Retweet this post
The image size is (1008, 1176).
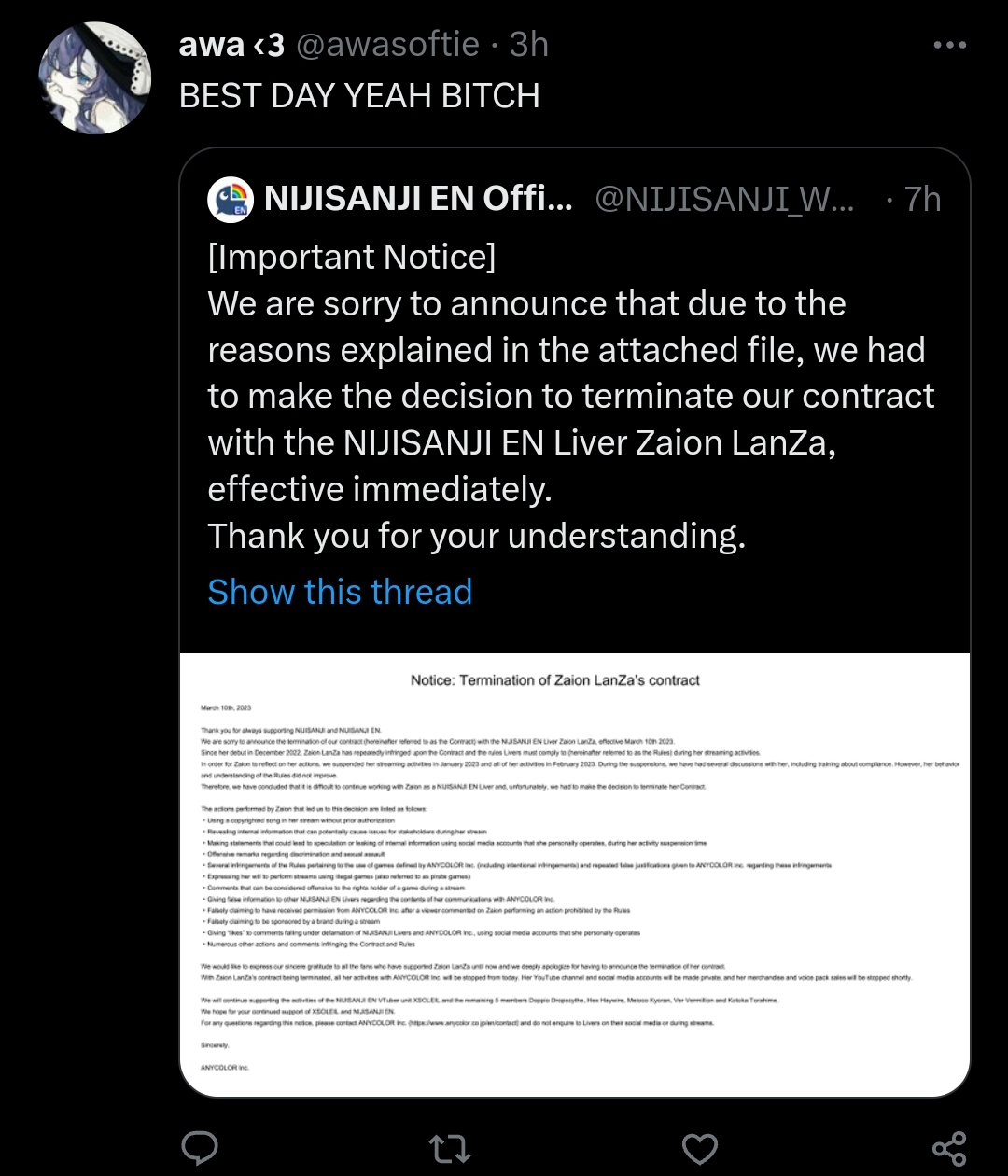tap(448, 1148)
